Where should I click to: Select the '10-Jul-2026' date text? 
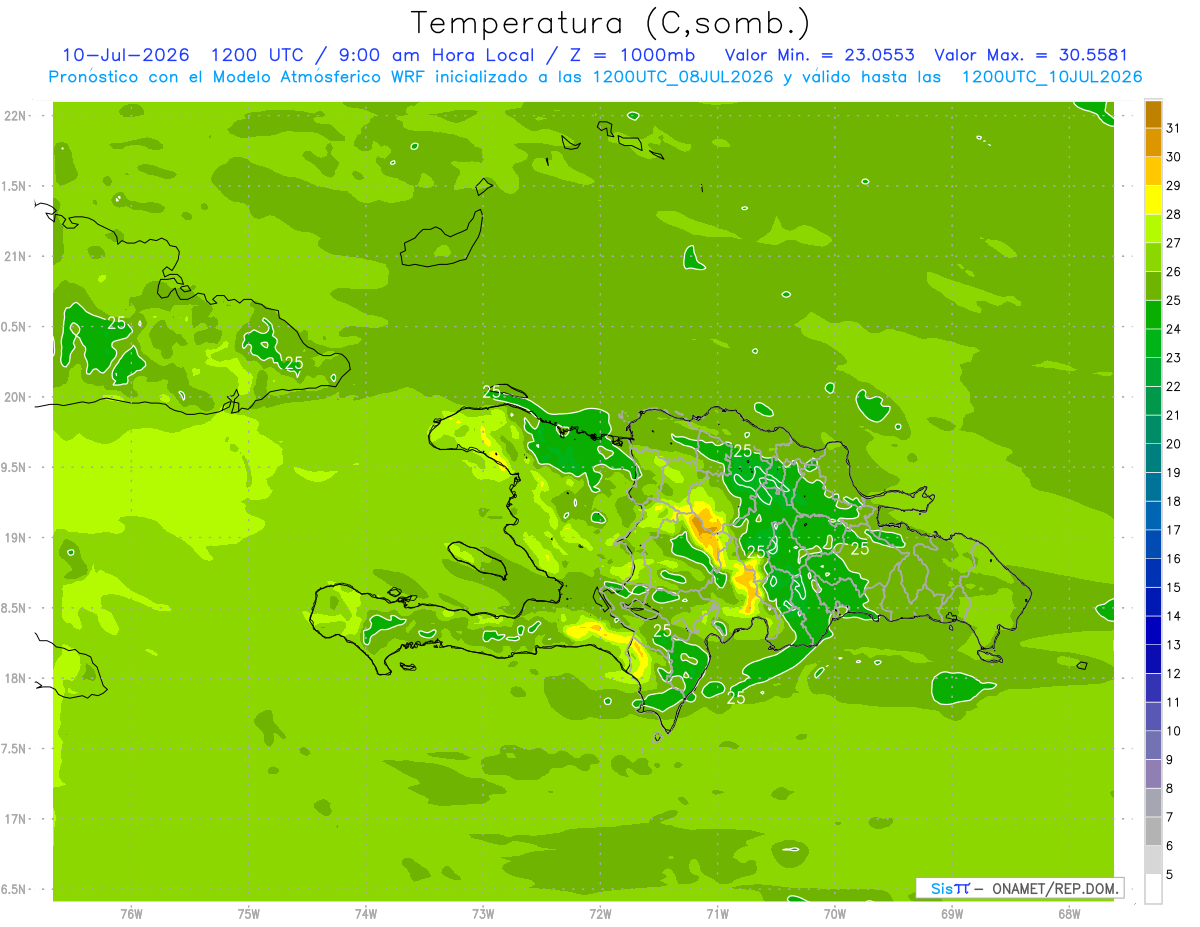click(x=125, y=55)
